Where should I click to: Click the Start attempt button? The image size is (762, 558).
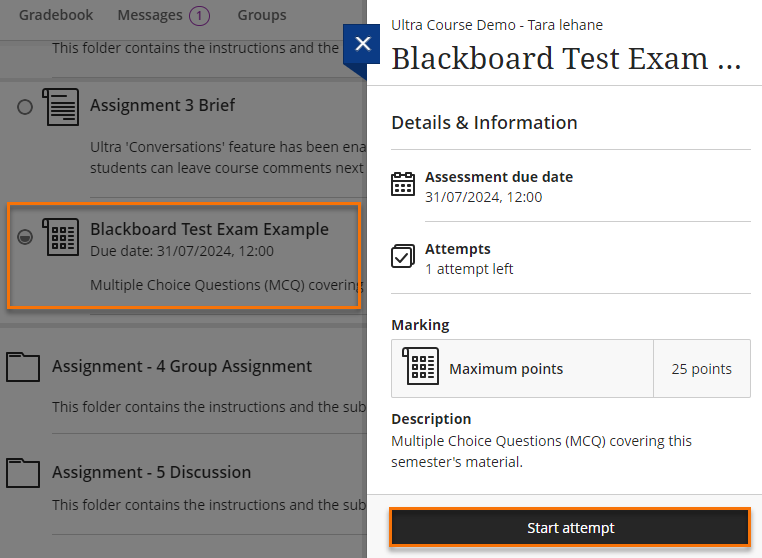tap(570, 528)
